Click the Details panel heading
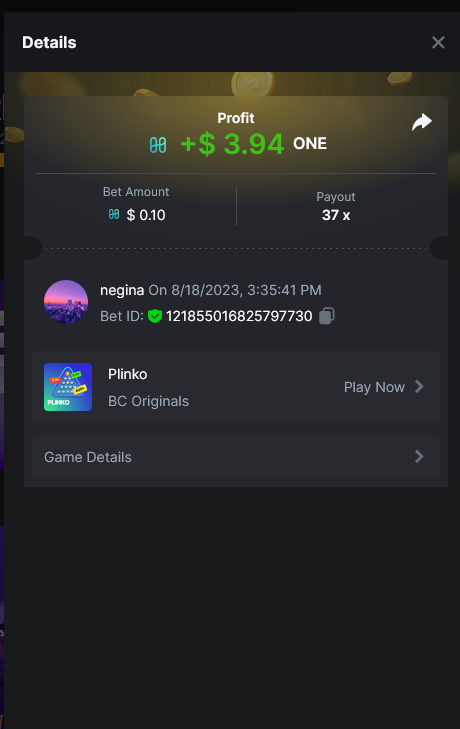Image resolution: width=460 pixels, height=729 pixels. click(49, 42)
